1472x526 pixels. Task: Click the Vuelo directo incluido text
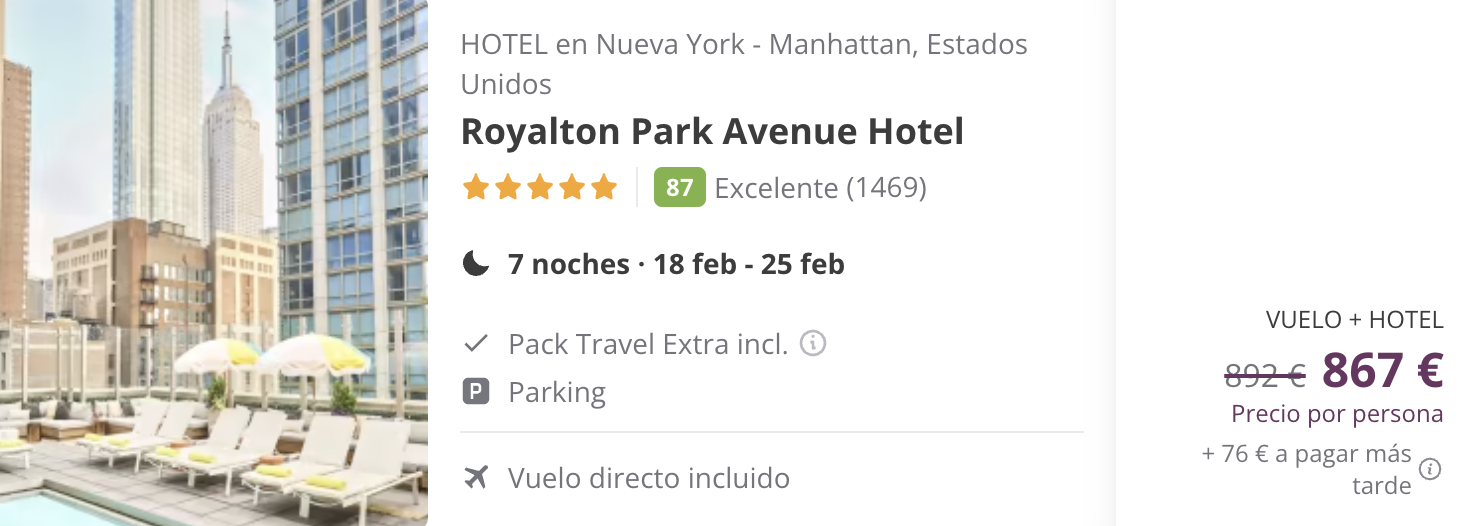click(649, 478)
